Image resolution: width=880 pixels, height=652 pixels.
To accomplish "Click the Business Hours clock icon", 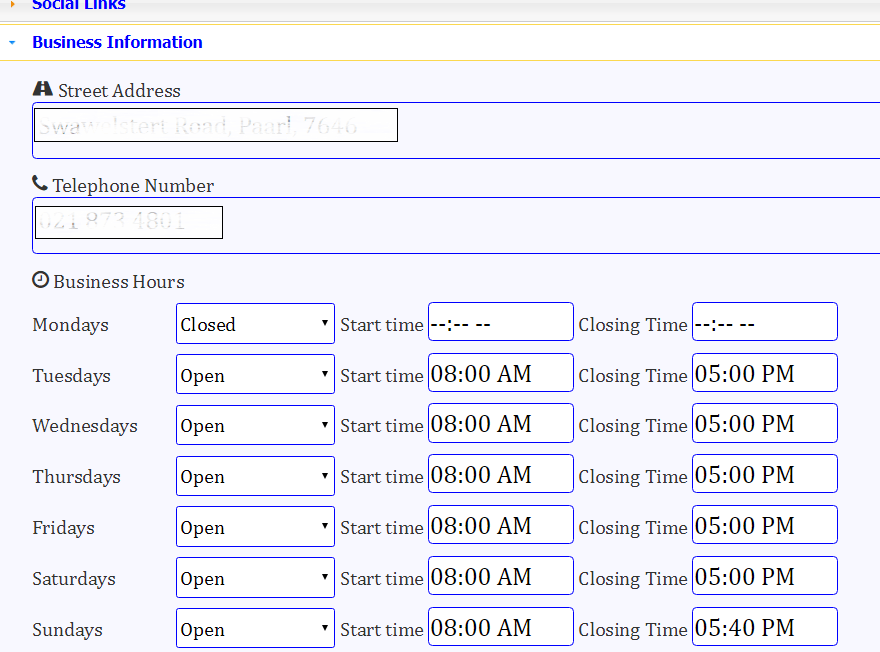I will click(x=41, y=279).
